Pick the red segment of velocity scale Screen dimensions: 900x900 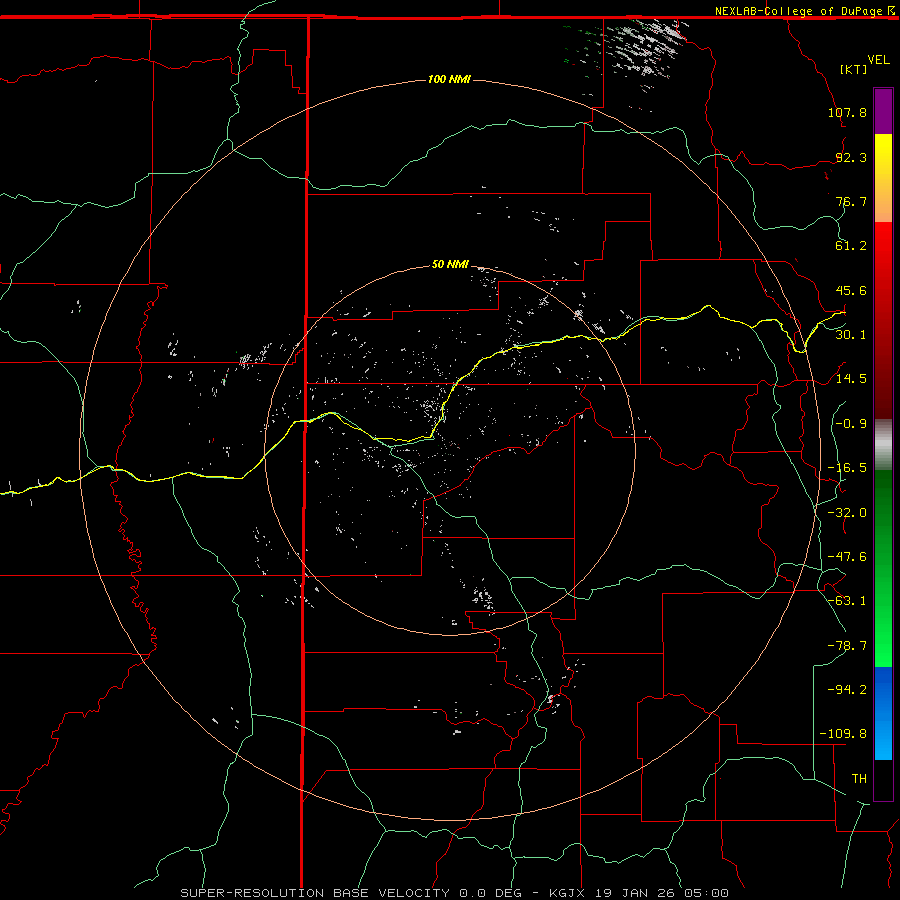883,320
